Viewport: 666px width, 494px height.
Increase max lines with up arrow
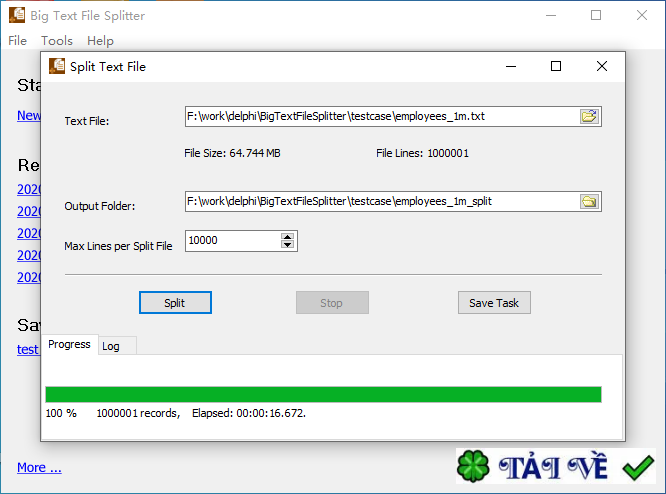[x=288, y=237]
